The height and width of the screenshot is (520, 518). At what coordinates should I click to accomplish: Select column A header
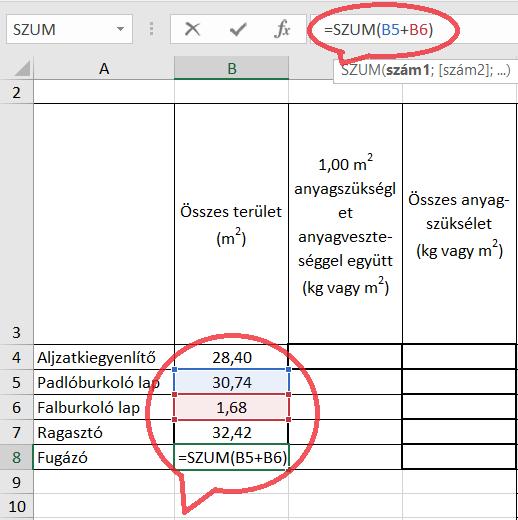point(104,68)
